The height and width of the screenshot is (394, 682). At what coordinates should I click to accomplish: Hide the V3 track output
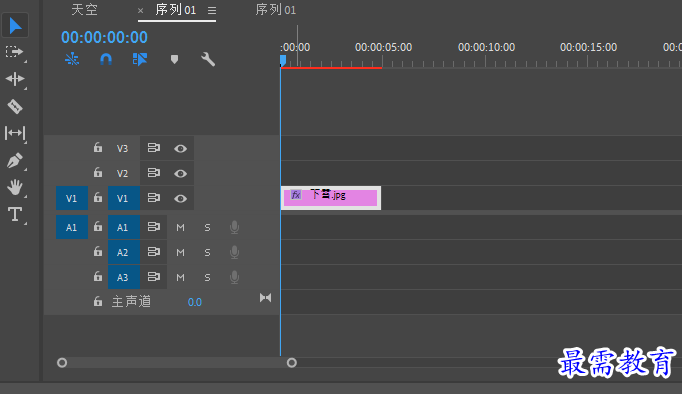[x=181, y=149]
